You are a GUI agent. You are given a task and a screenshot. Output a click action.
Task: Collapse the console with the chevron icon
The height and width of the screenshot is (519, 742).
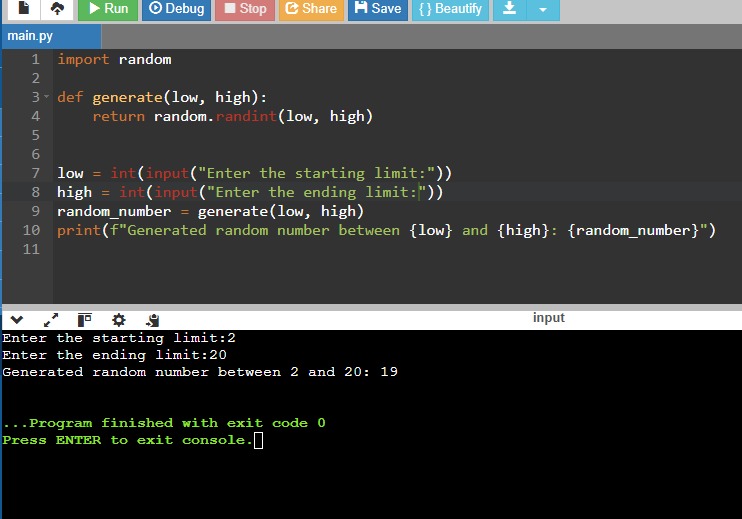[x=17, y=320]
